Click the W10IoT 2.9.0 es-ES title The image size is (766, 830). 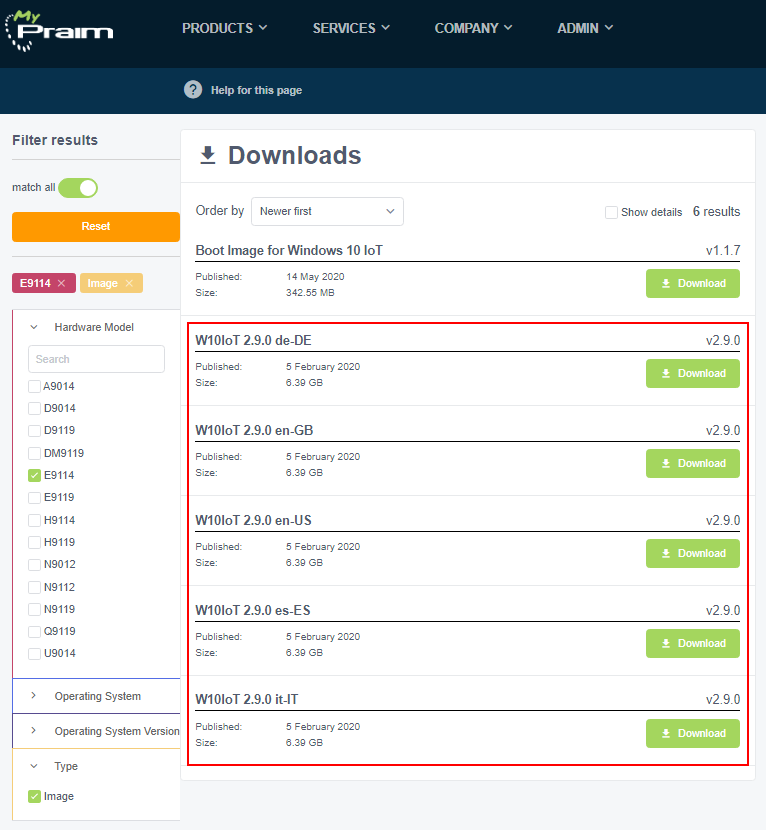[x=253, y=610]
